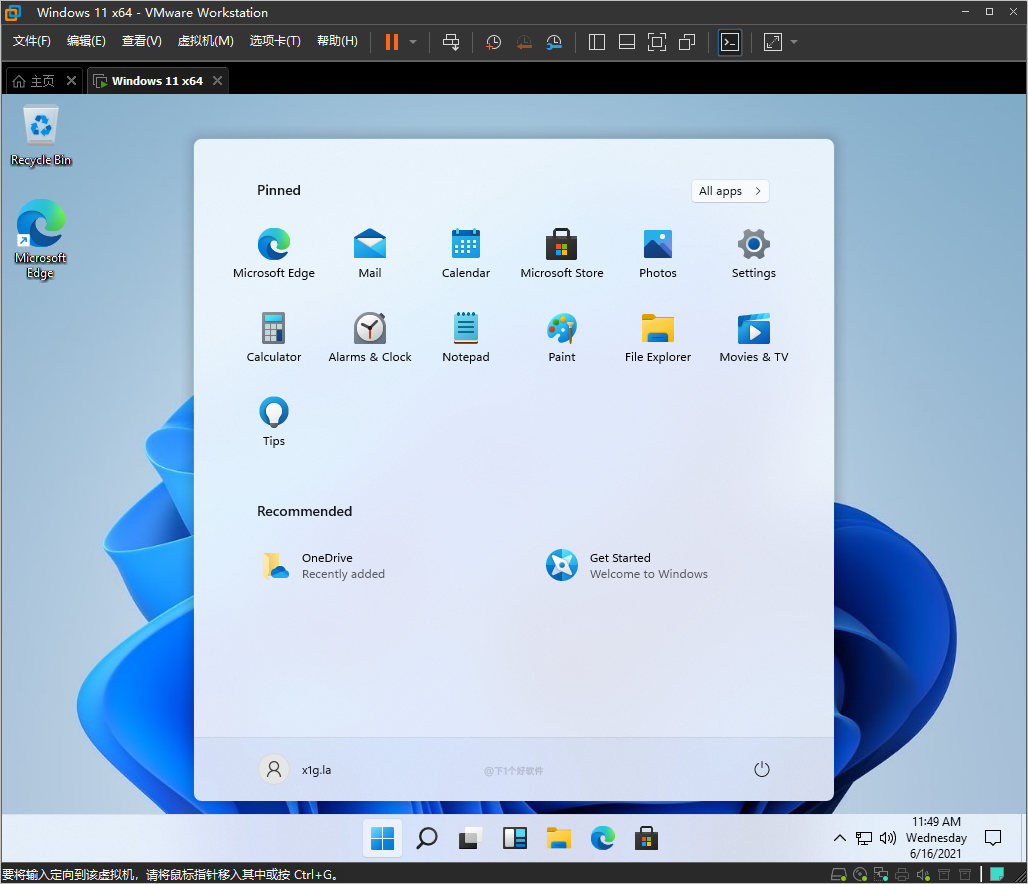Click the power button in the Start menu

click(762, 769)
